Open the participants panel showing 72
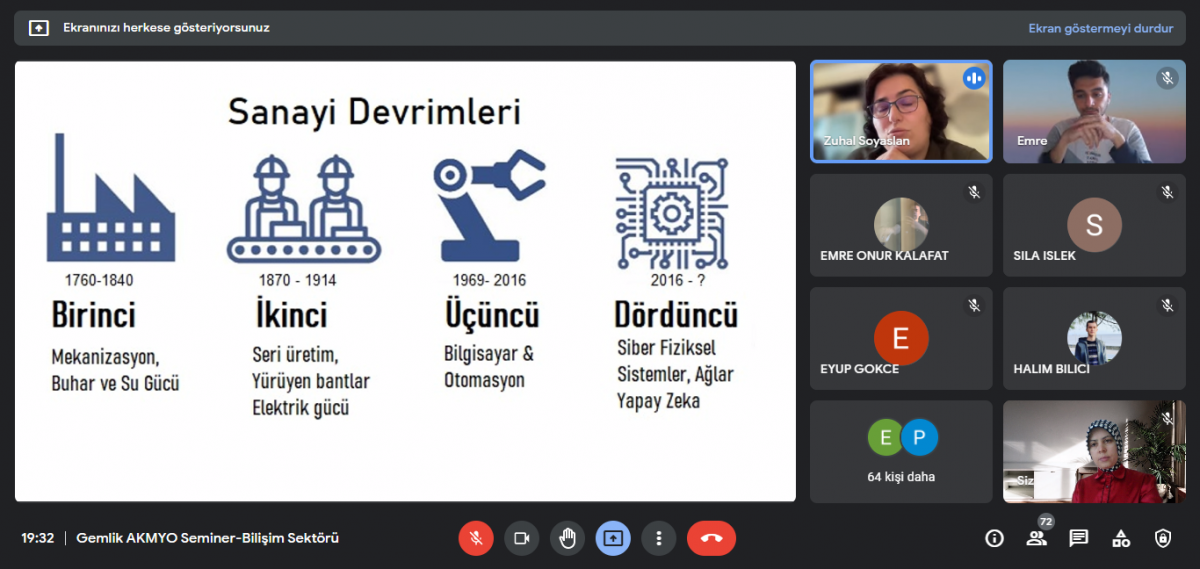 1036,538
